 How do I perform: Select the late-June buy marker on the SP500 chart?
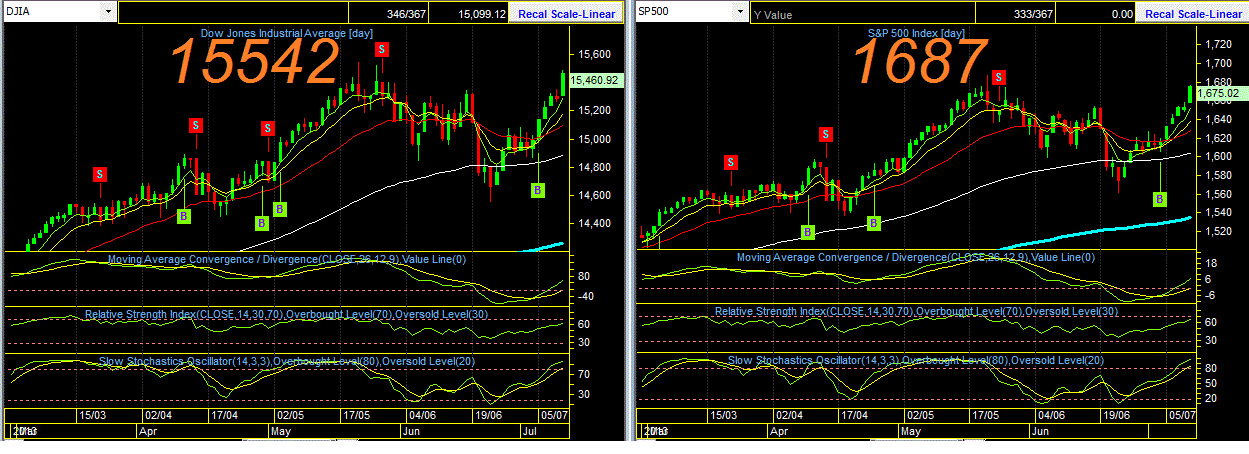1160,199
